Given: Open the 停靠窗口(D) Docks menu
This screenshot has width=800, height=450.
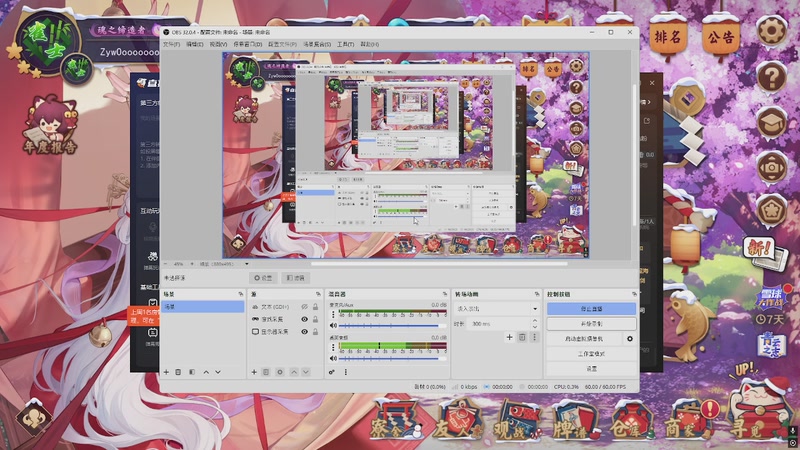Looking at the screenshot, I should click(x=247, y=44).
